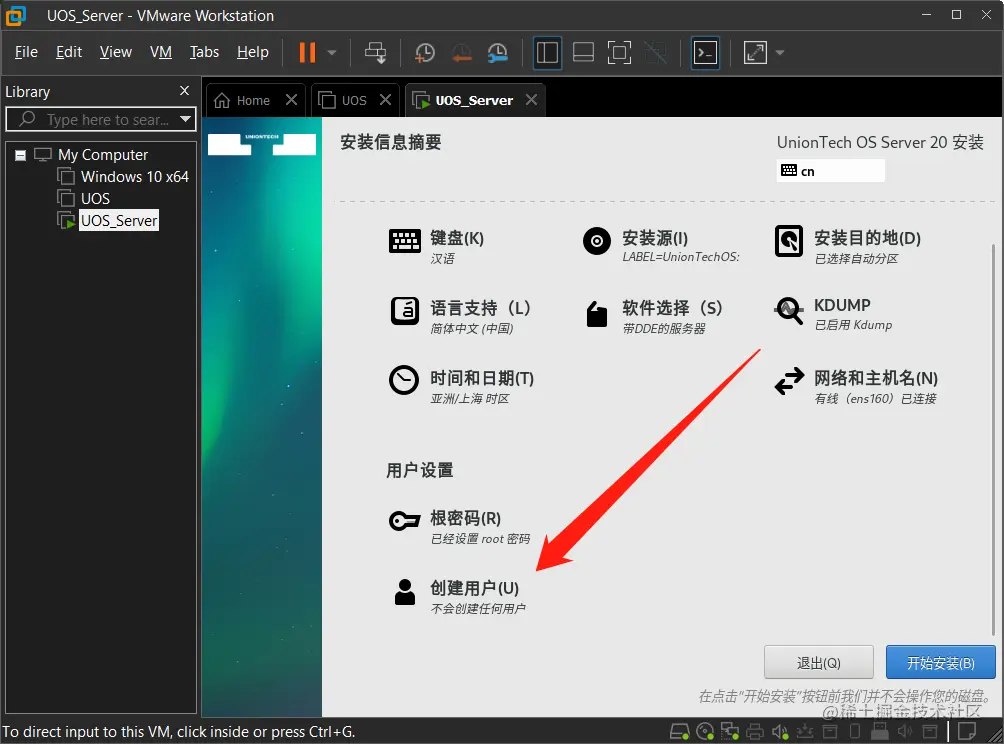Screen dimensions: 1004x744
Task: Expand the power options dropdown arrow
Action: coord(332,53)
